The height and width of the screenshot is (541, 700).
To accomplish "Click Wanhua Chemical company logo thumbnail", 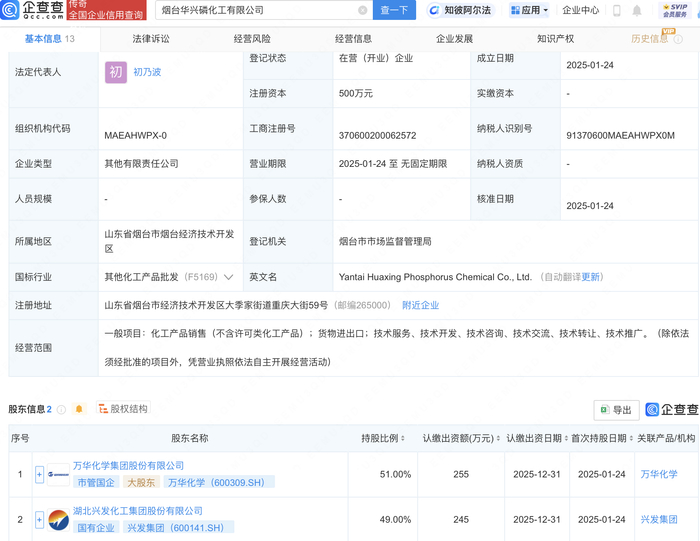I will 58,474.
